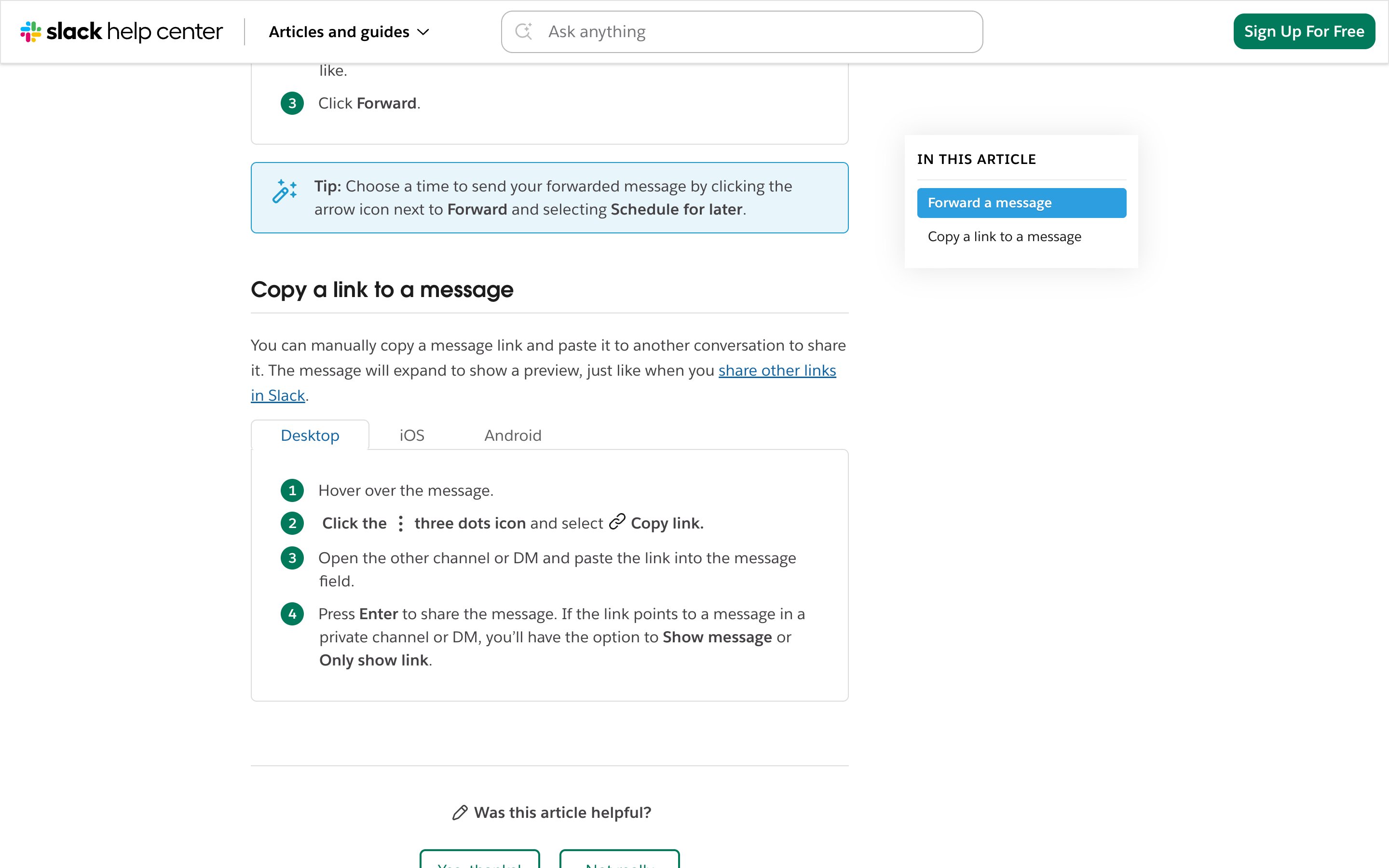
Task: Click the pencil icon beside Was this article helpful
Action: click(460, 813)
